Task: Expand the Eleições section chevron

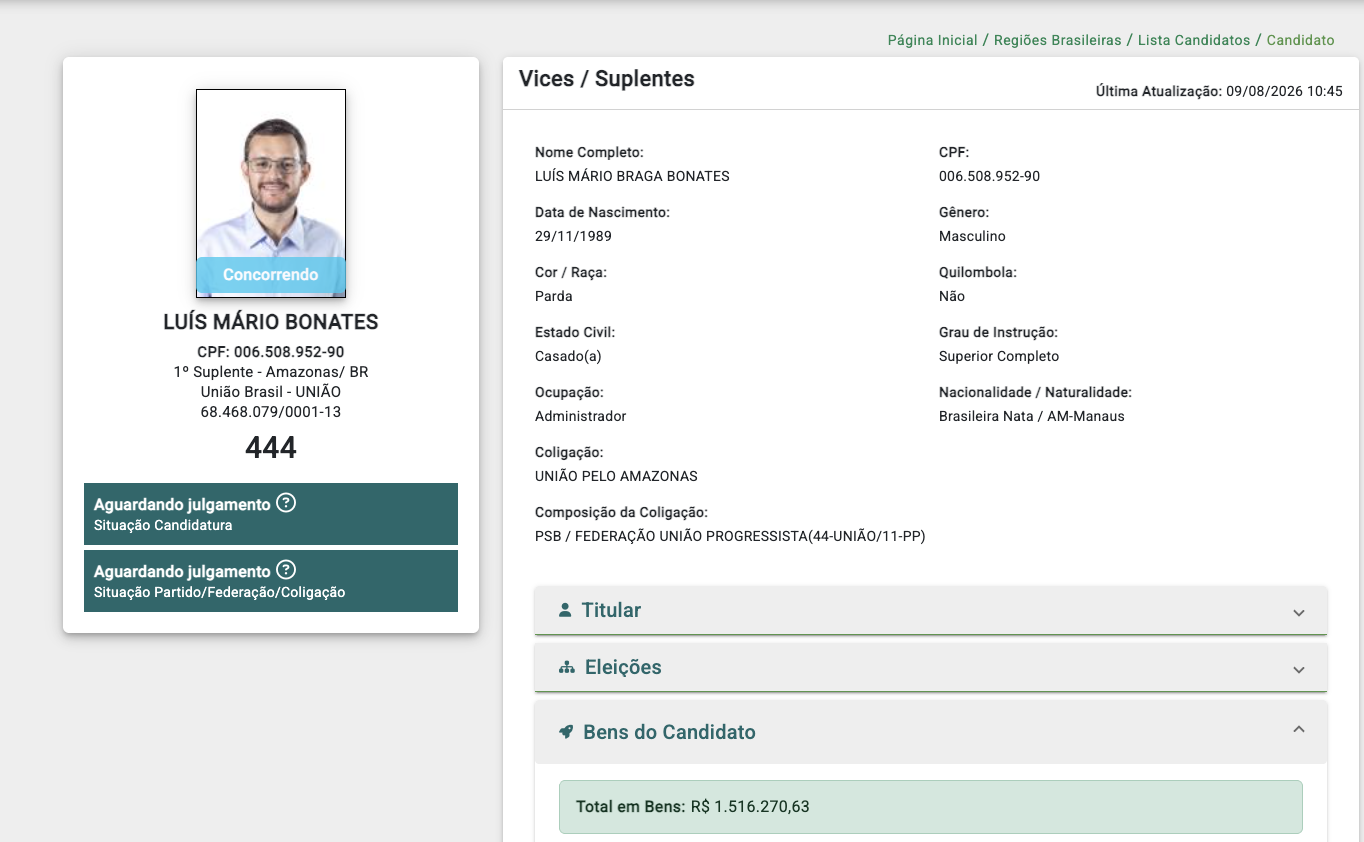Action: (1299, 669)
